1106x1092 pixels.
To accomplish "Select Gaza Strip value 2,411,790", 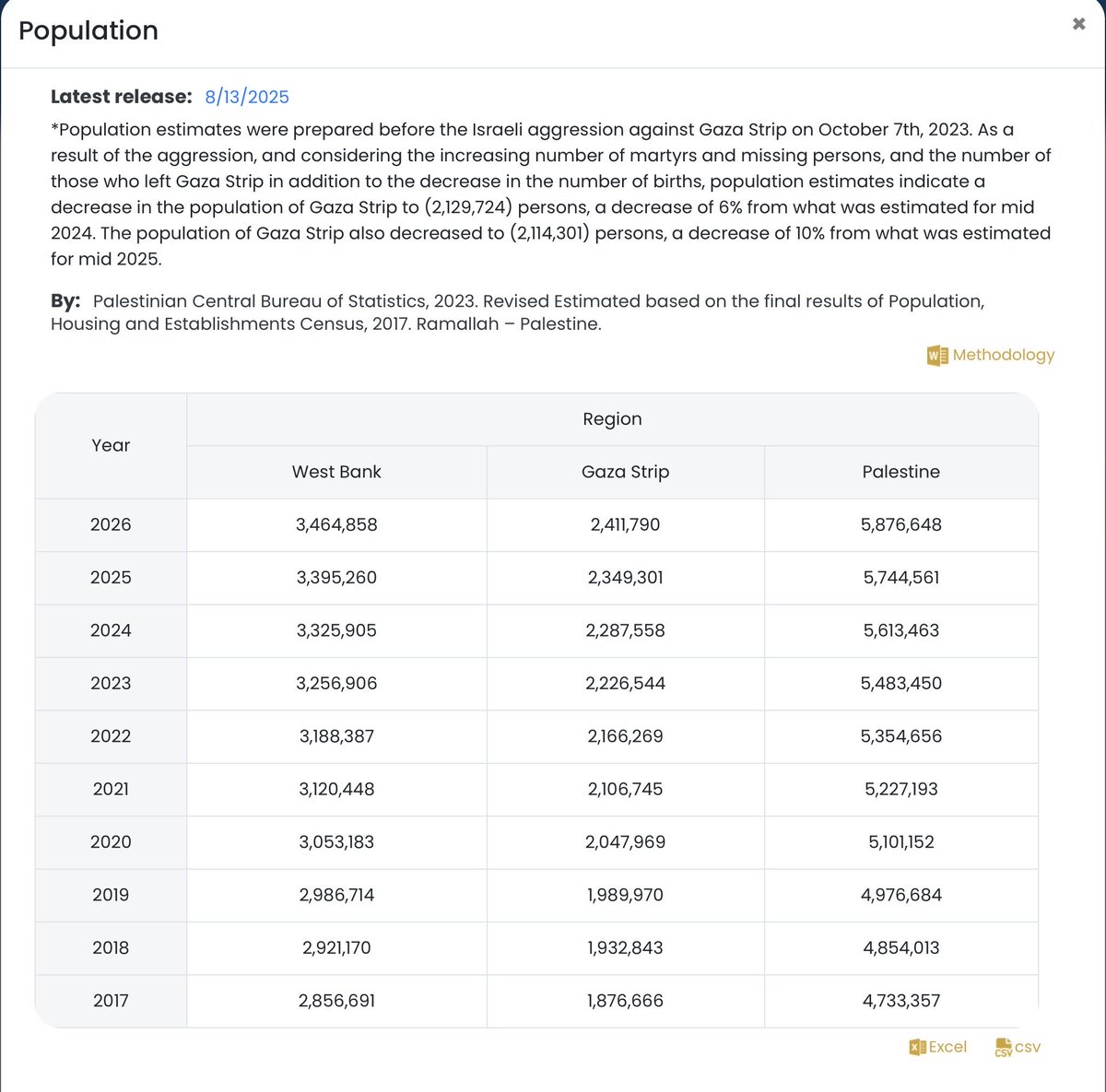I will 625,524.
